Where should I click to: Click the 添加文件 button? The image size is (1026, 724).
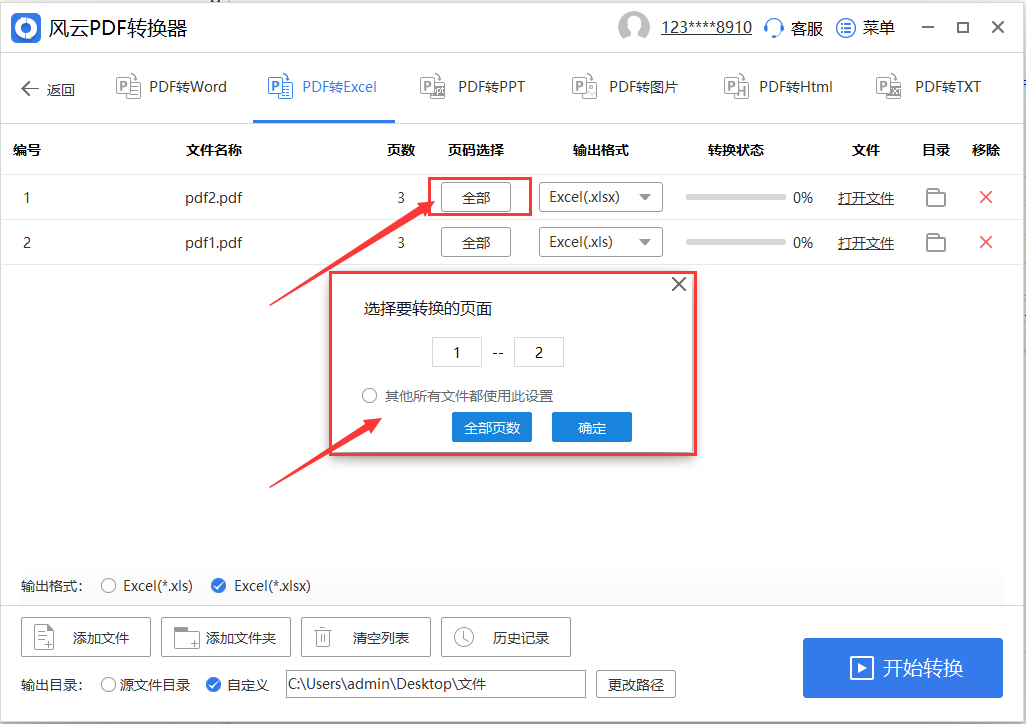86,637
